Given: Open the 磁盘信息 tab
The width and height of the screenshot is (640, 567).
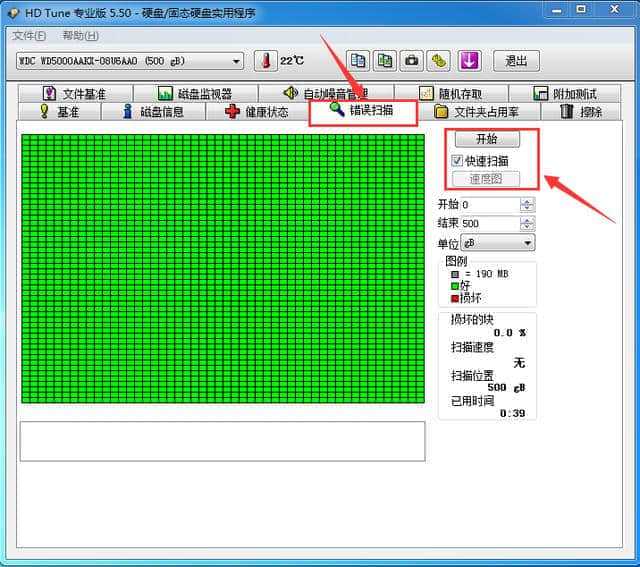Looking at the screenshot, I should pos(153,111).
